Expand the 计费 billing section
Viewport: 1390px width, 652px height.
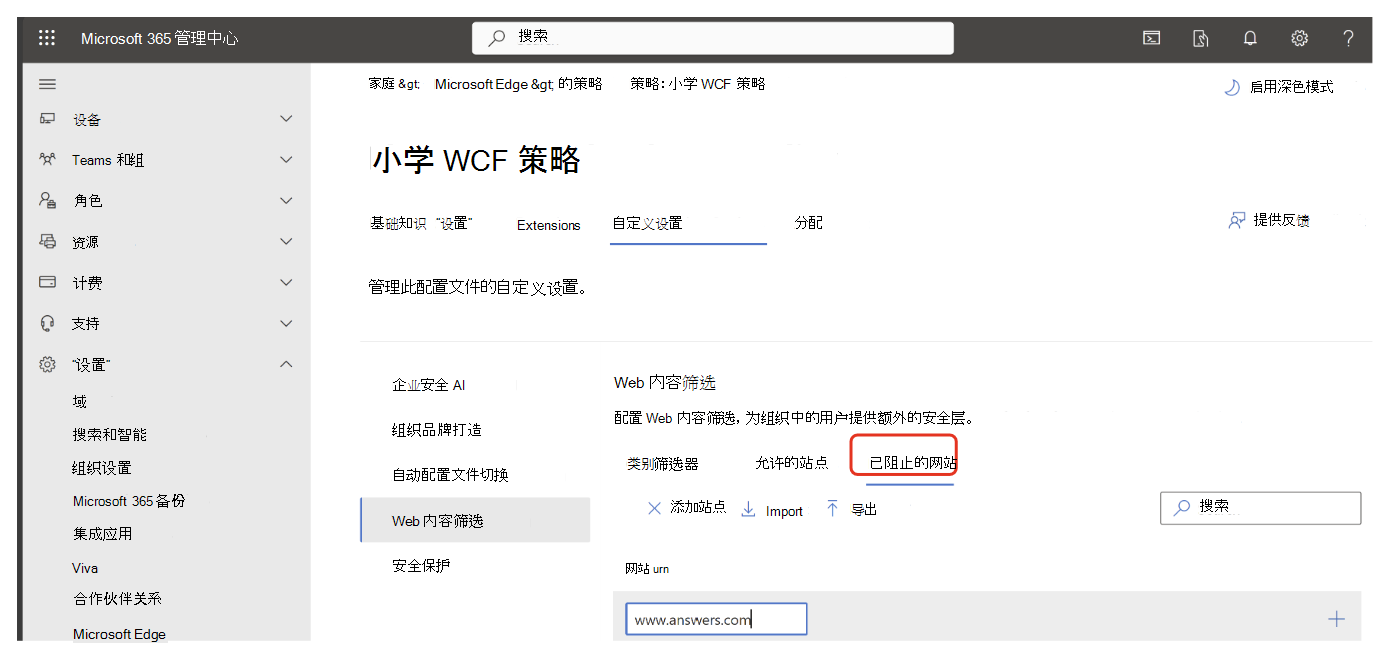(286, 282)
